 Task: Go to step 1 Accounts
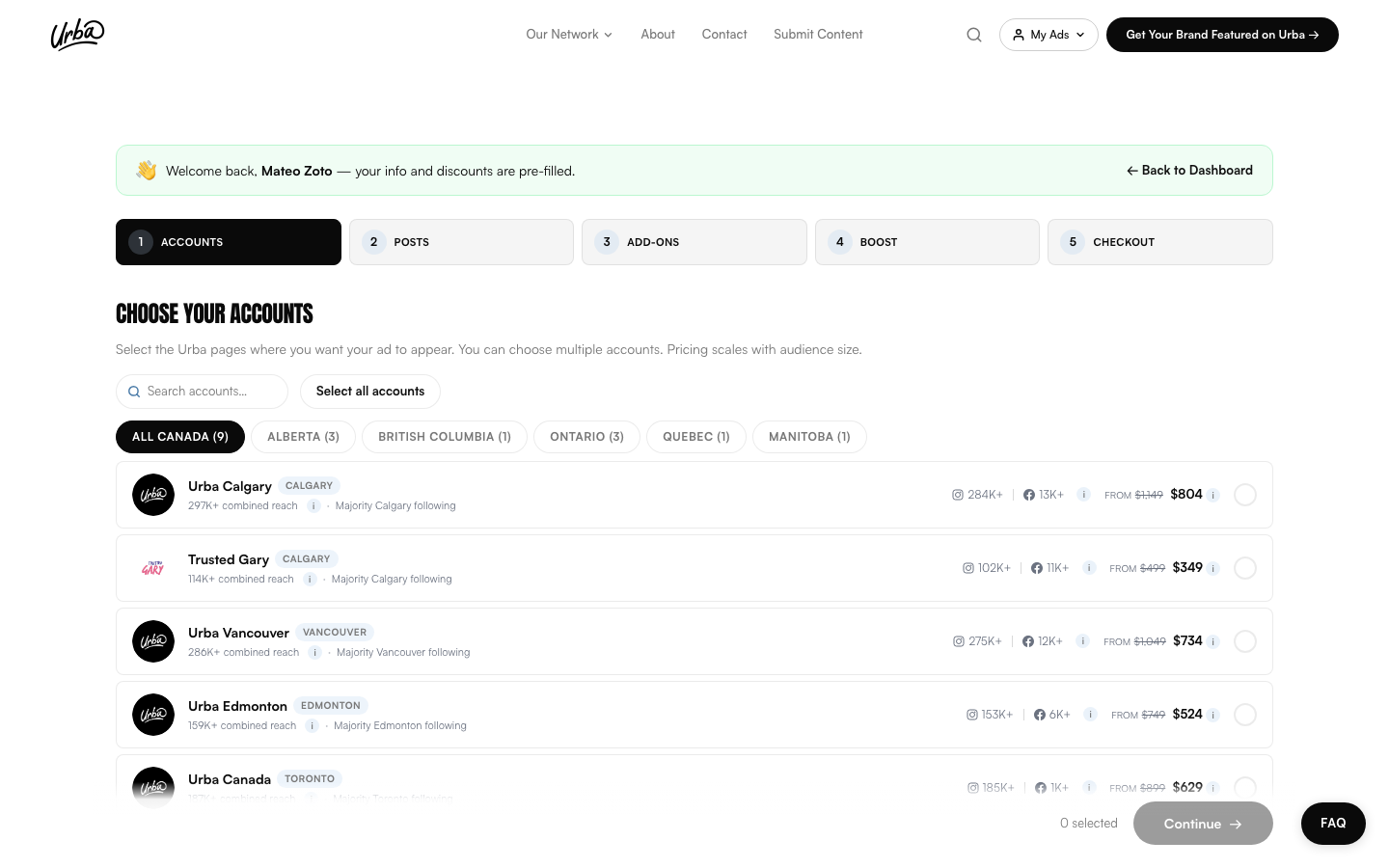point(229,242)
